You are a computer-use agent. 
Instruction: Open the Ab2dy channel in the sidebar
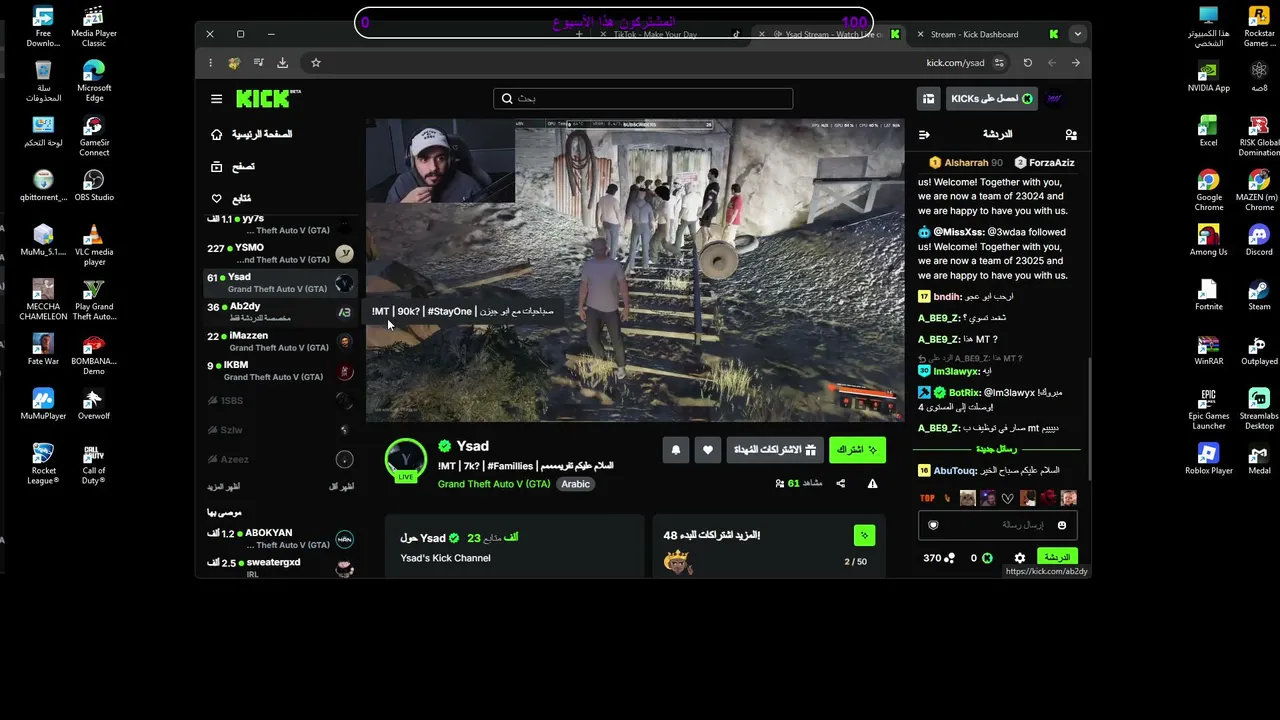(x=281, y=312)
